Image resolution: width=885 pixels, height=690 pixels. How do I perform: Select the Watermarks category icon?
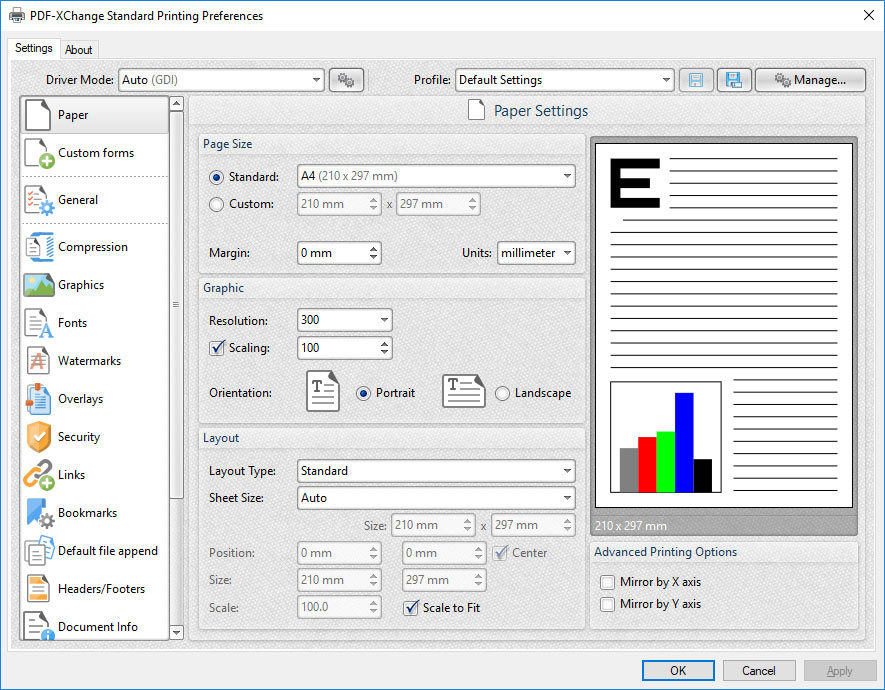pos(37,361)
